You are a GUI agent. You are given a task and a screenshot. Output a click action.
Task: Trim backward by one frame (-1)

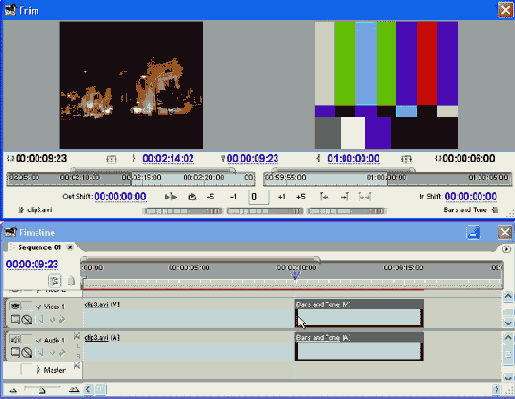[233, 197]
